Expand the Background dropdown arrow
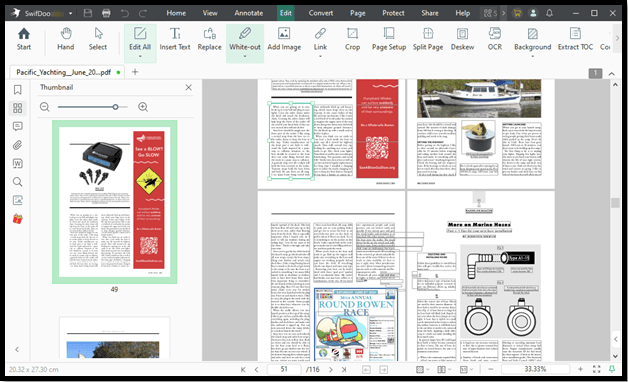Viewport: 628px width, 382px height. point(533,56)
